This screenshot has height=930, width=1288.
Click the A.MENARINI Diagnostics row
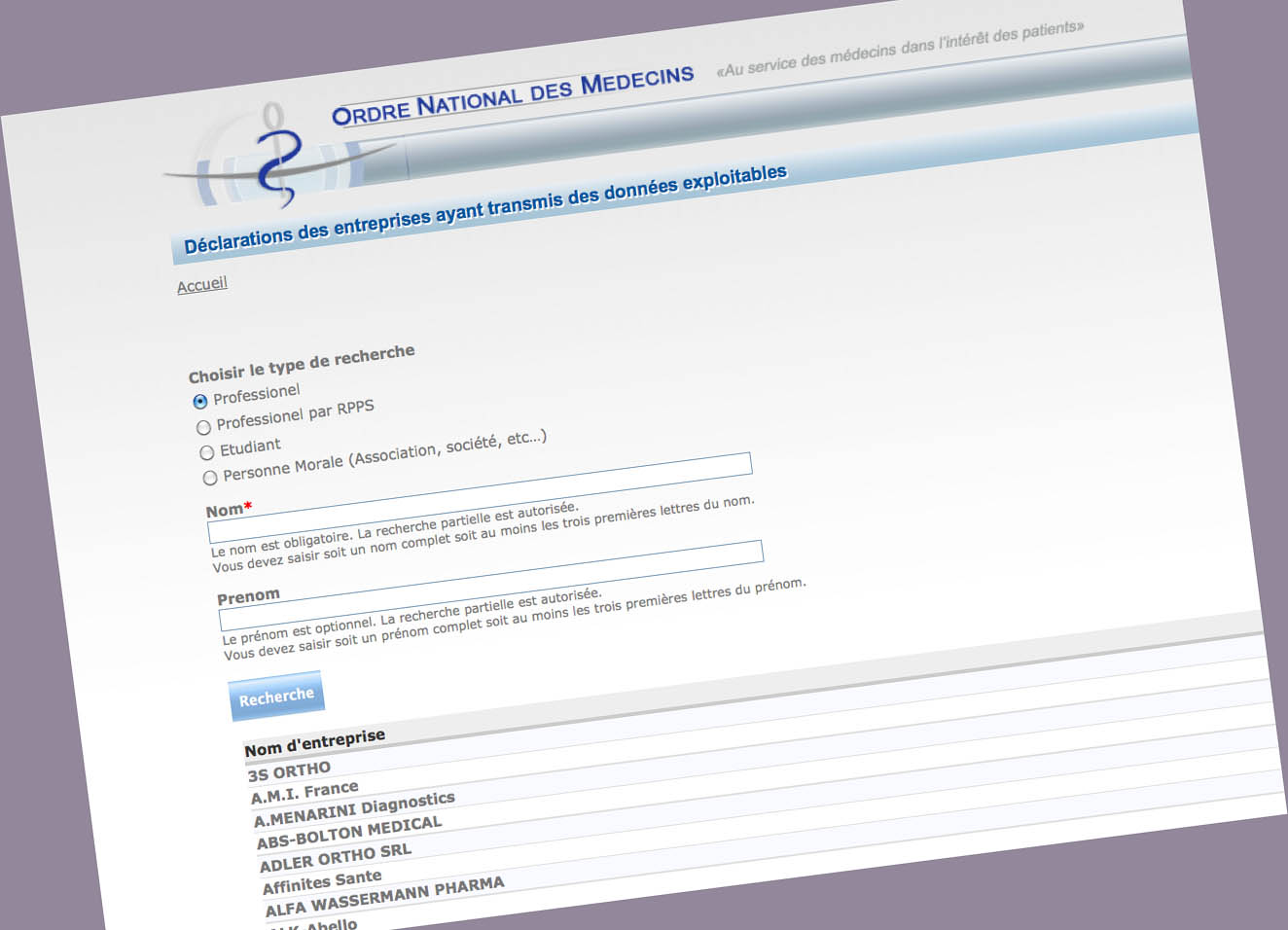pyautogui.click(x=355, y=810)
